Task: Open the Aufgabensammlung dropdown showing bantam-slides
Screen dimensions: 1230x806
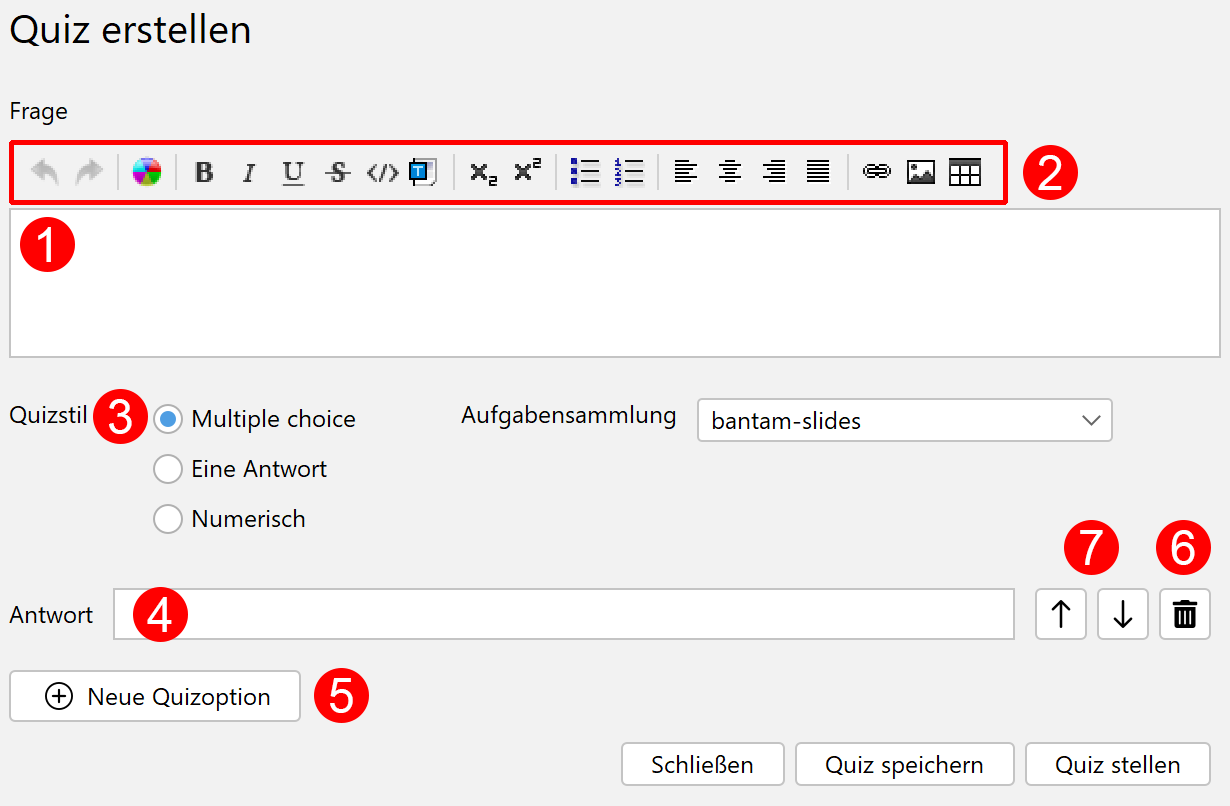Action: pyautogui.click(x=904, y=420)
